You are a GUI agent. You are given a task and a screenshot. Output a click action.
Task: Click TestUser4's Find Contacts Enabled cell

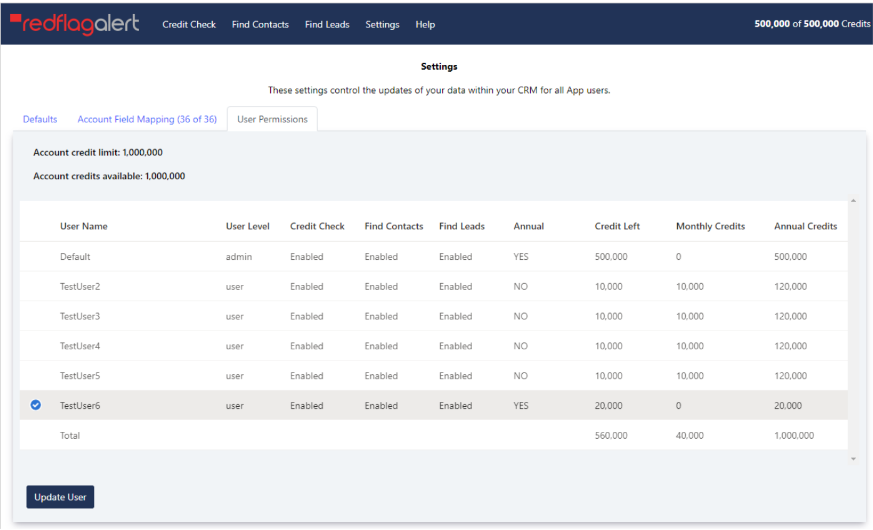381,346
